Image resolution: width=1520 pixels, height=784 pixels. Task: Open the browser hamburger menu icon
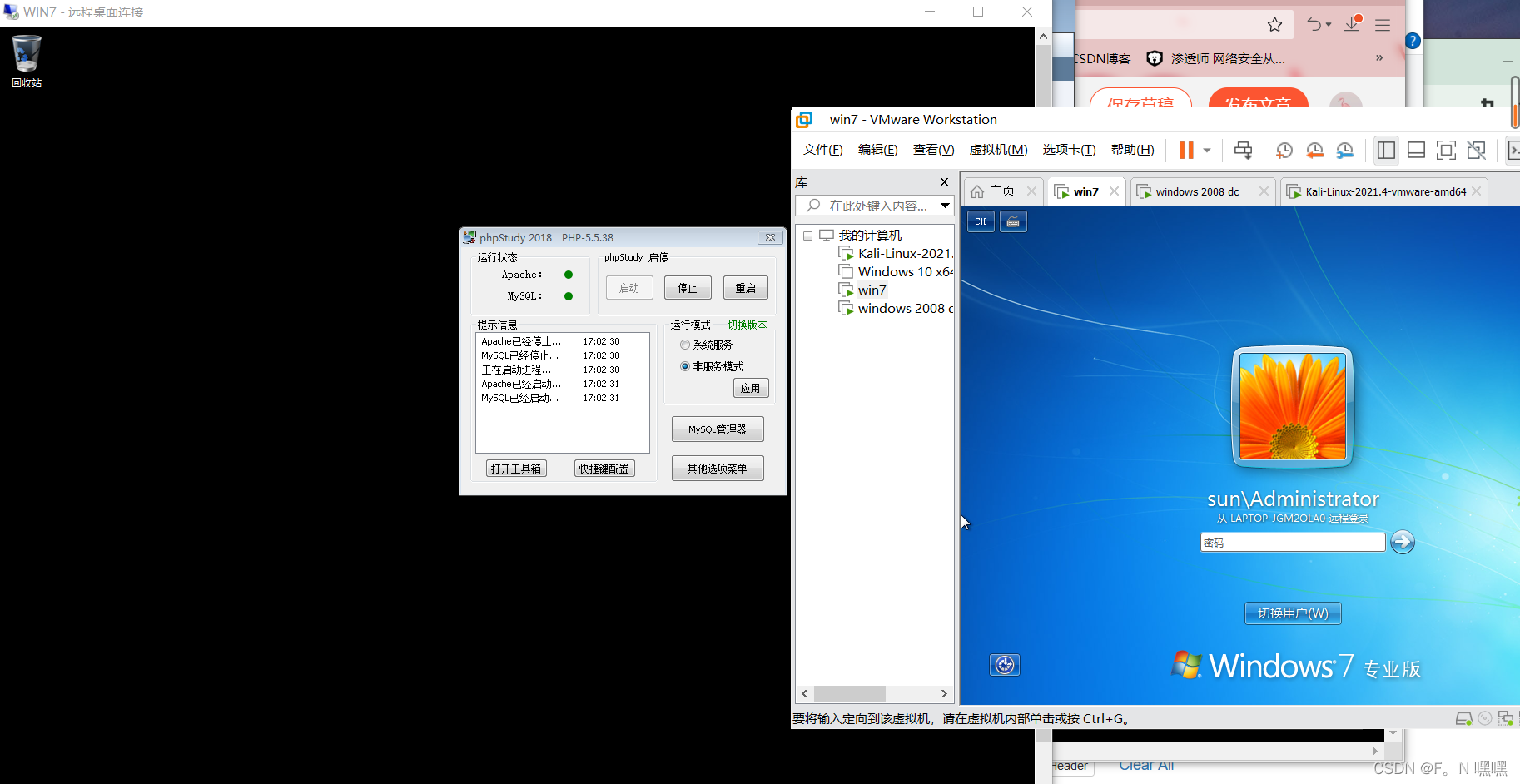click(x=1383, y=25)
